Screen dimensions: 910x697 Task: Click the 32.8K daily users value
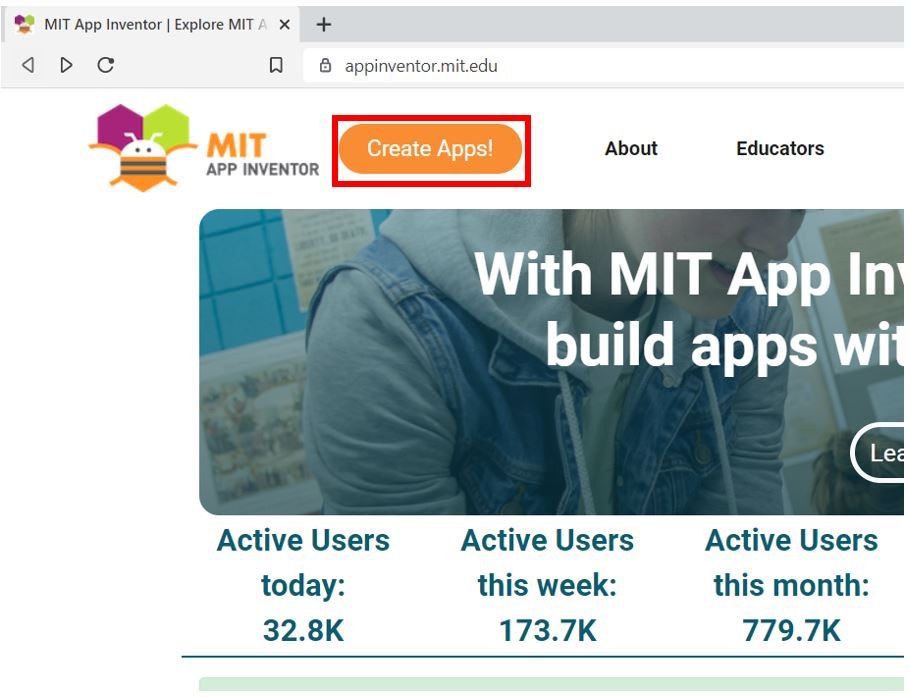click(304, 630)
